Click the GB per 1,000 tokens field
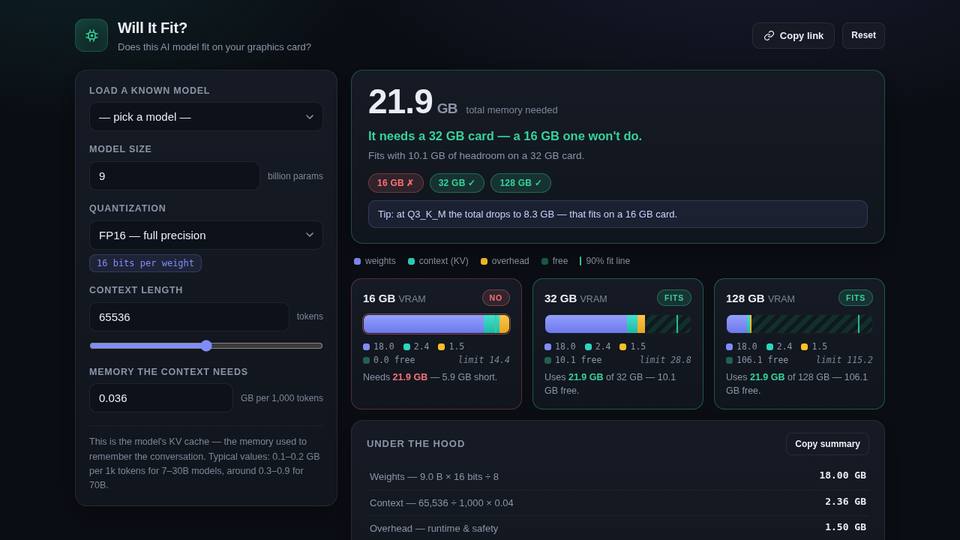 161,398
